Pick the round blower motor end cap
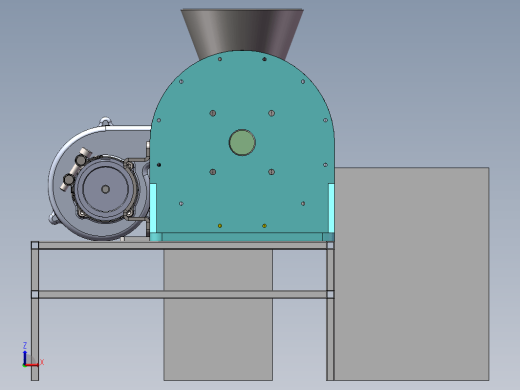 tap(105, 189)
